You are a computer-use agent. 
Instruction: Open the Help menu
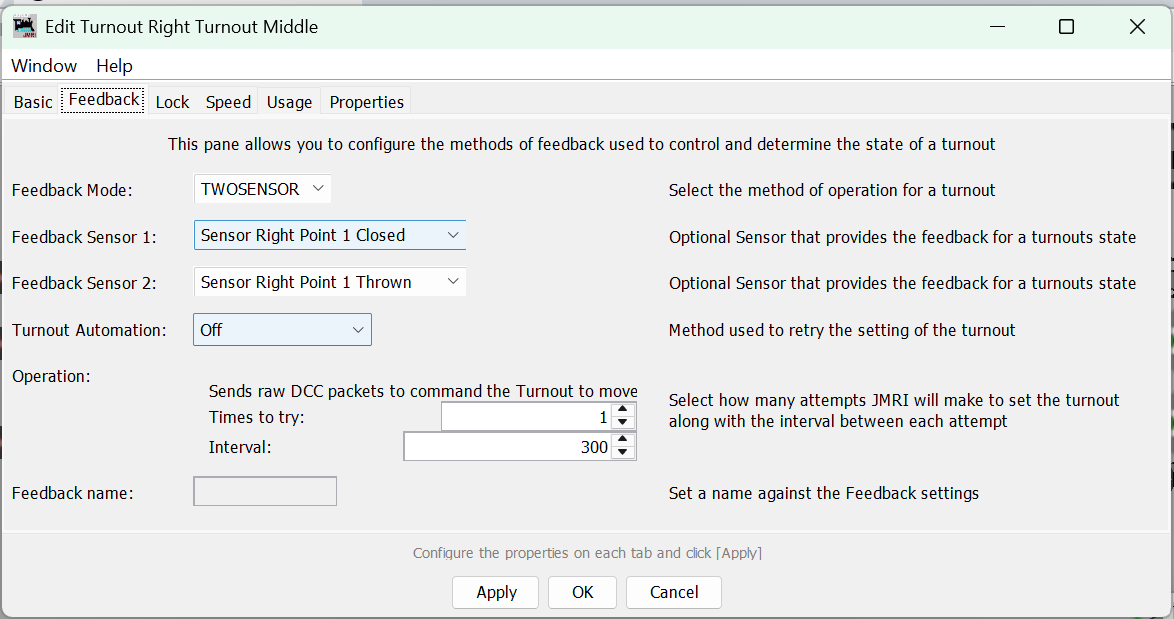tap(114, 66)
